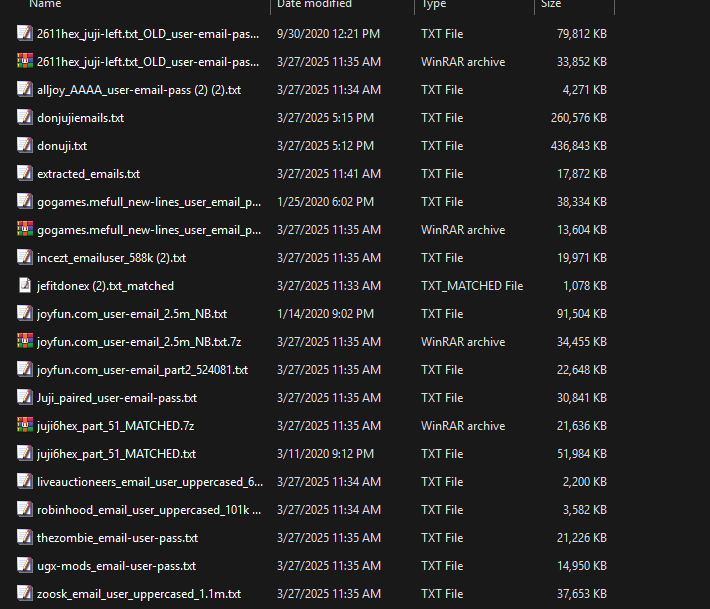710x609 pixels.
Task: Click the juji6hex_part_51_MATCHED.7z WinRAR icon
Action: coord(24,425)
